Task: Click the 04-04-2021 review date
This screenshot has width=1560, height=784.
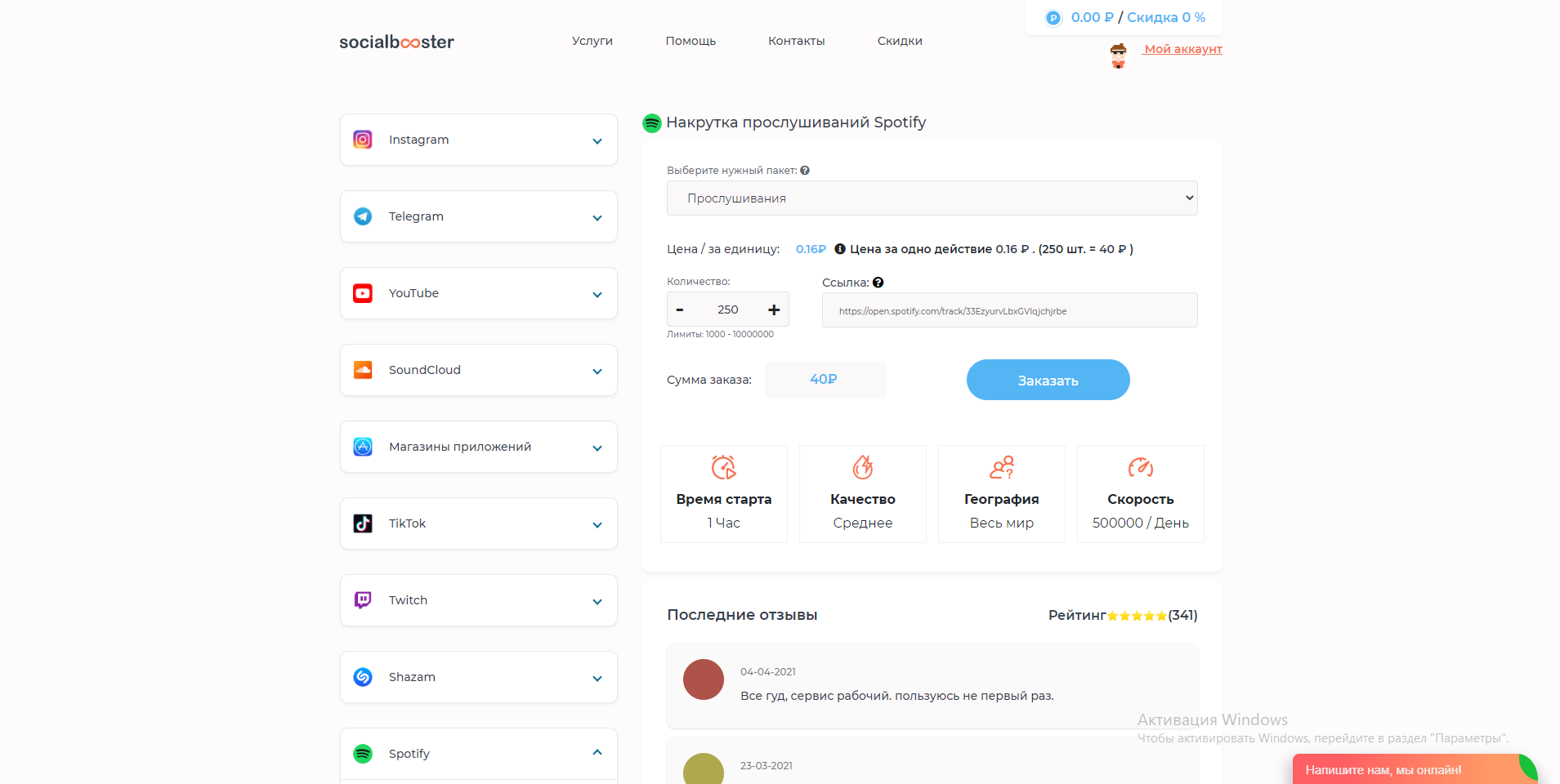Action: [768, 672]
